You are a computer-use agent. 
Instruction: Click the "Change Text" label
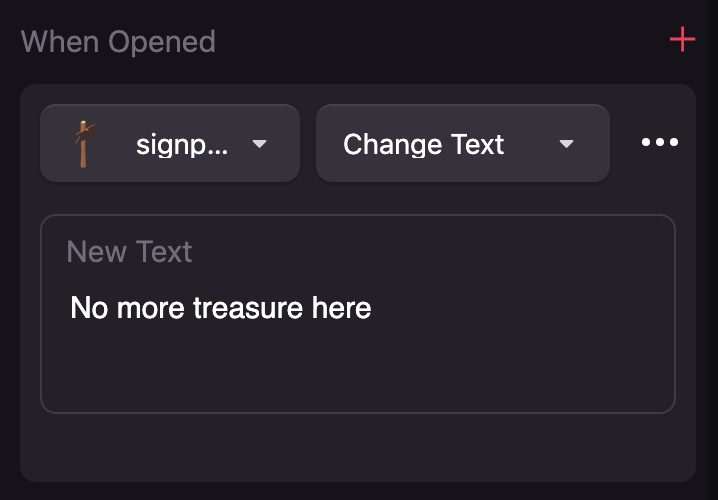click(x=423, y=144)
